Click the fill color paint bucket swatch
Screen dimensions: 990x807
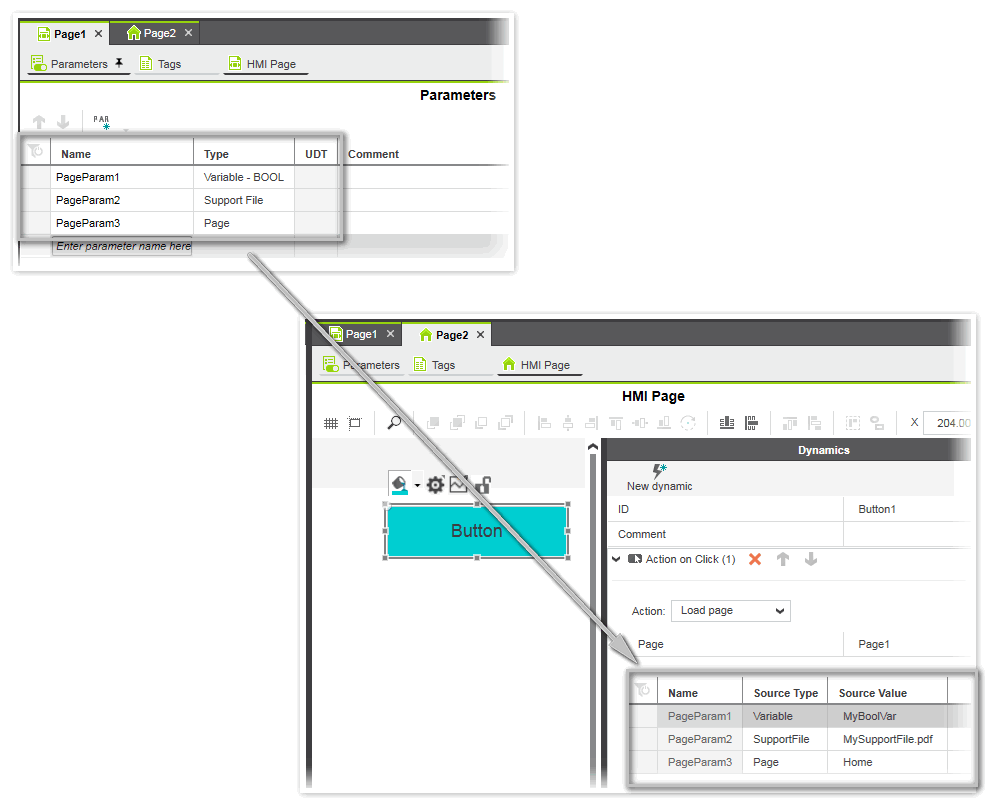coord(399,485)
